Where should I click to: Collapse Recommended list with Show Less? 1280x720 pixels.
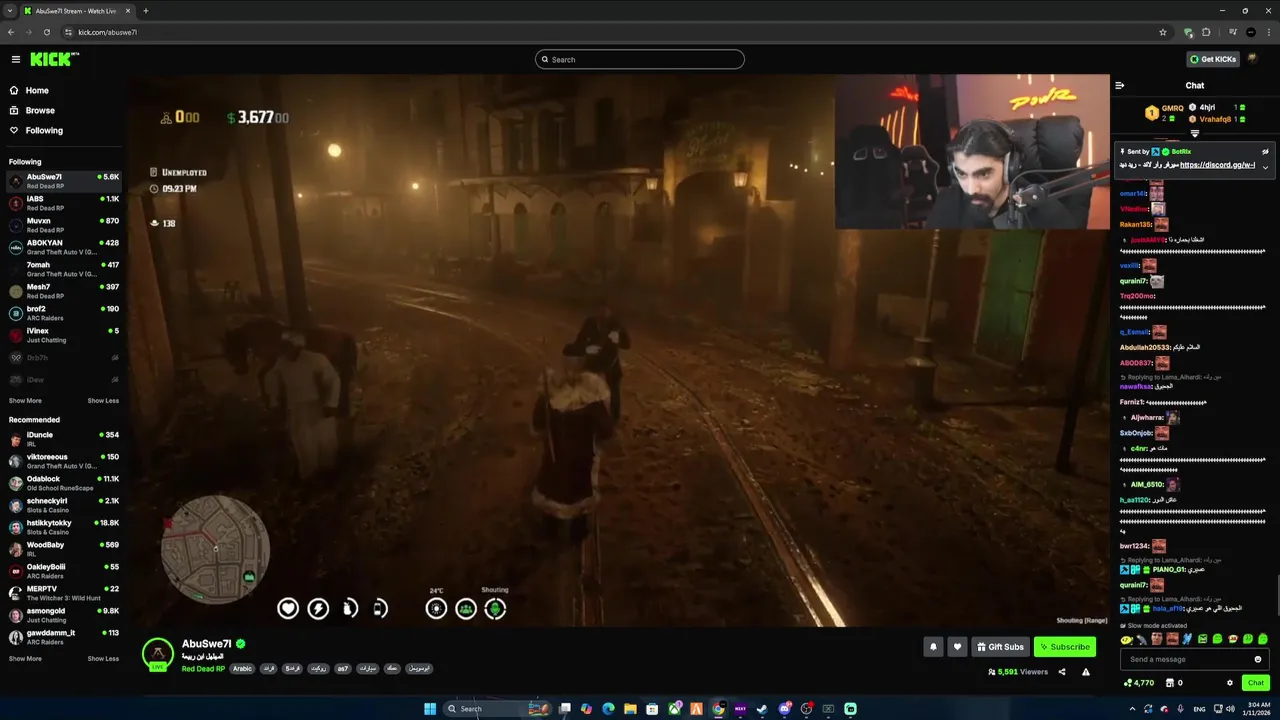(103, 658)
